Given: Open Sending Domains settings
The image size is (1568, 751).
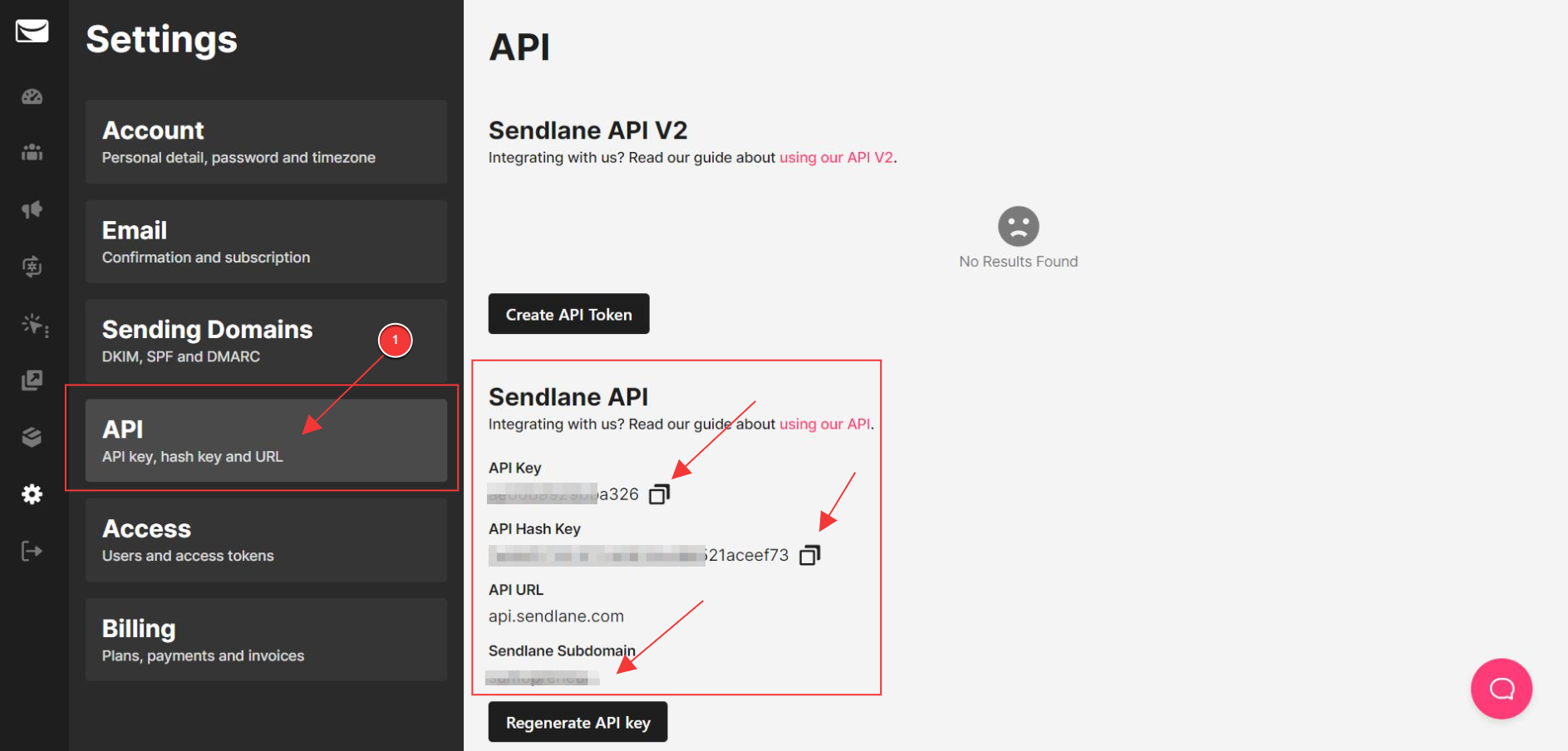Looking at the screenshot, I should click(266, 341).
